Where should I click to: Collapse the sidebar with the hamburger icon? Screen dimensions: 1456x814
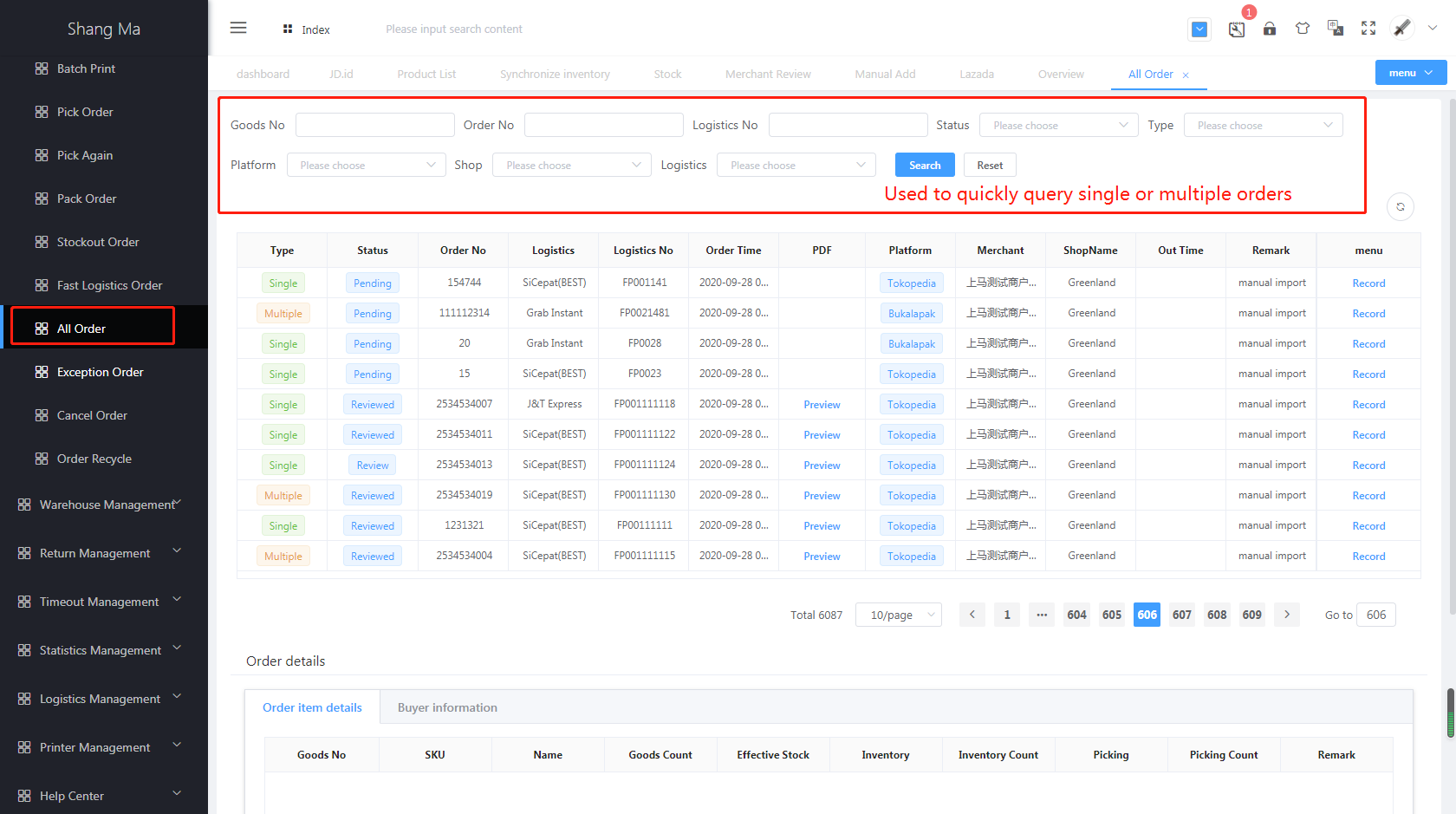[238, 28]
